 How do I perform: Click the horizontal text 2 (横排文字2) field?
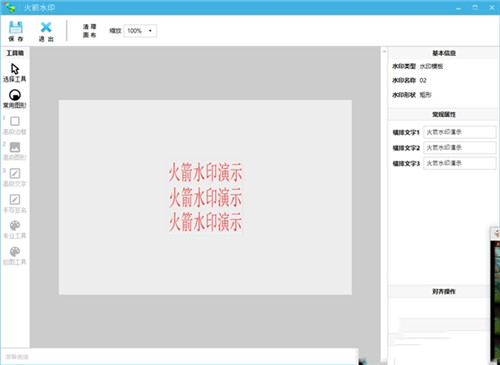tap(460, 148)
